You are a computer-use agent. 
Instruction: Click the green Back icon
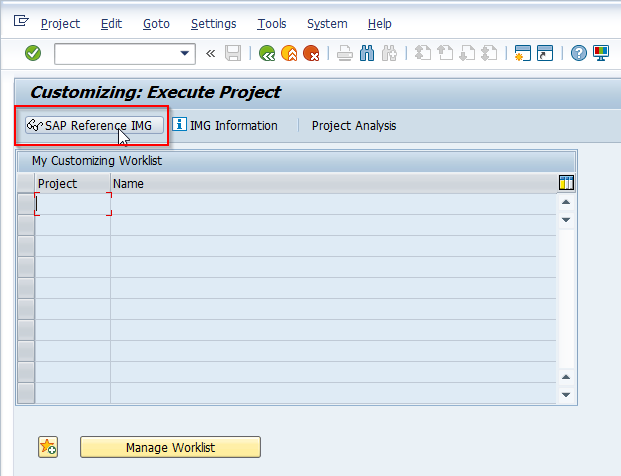click(267, 53)
